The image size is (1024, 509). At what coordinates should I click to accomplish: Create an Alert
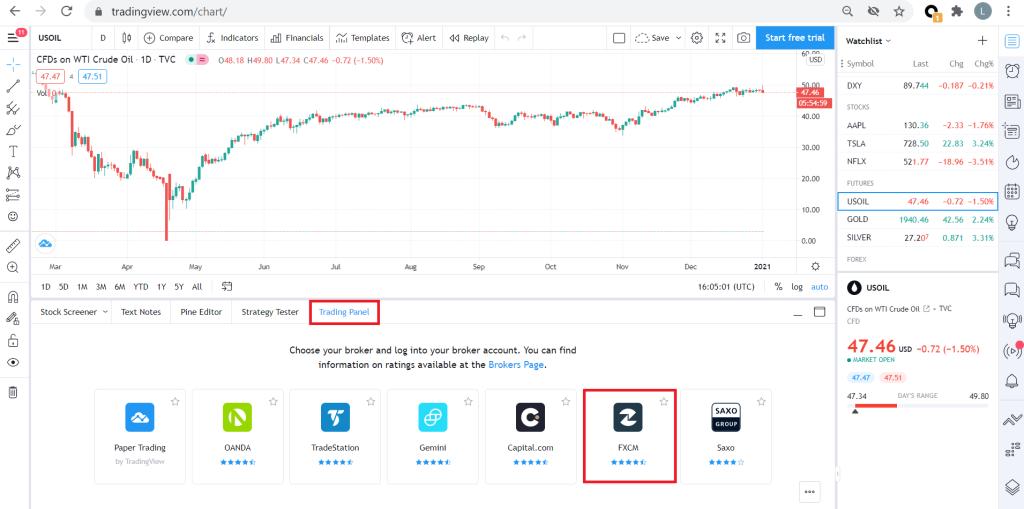tap(419, 38)
